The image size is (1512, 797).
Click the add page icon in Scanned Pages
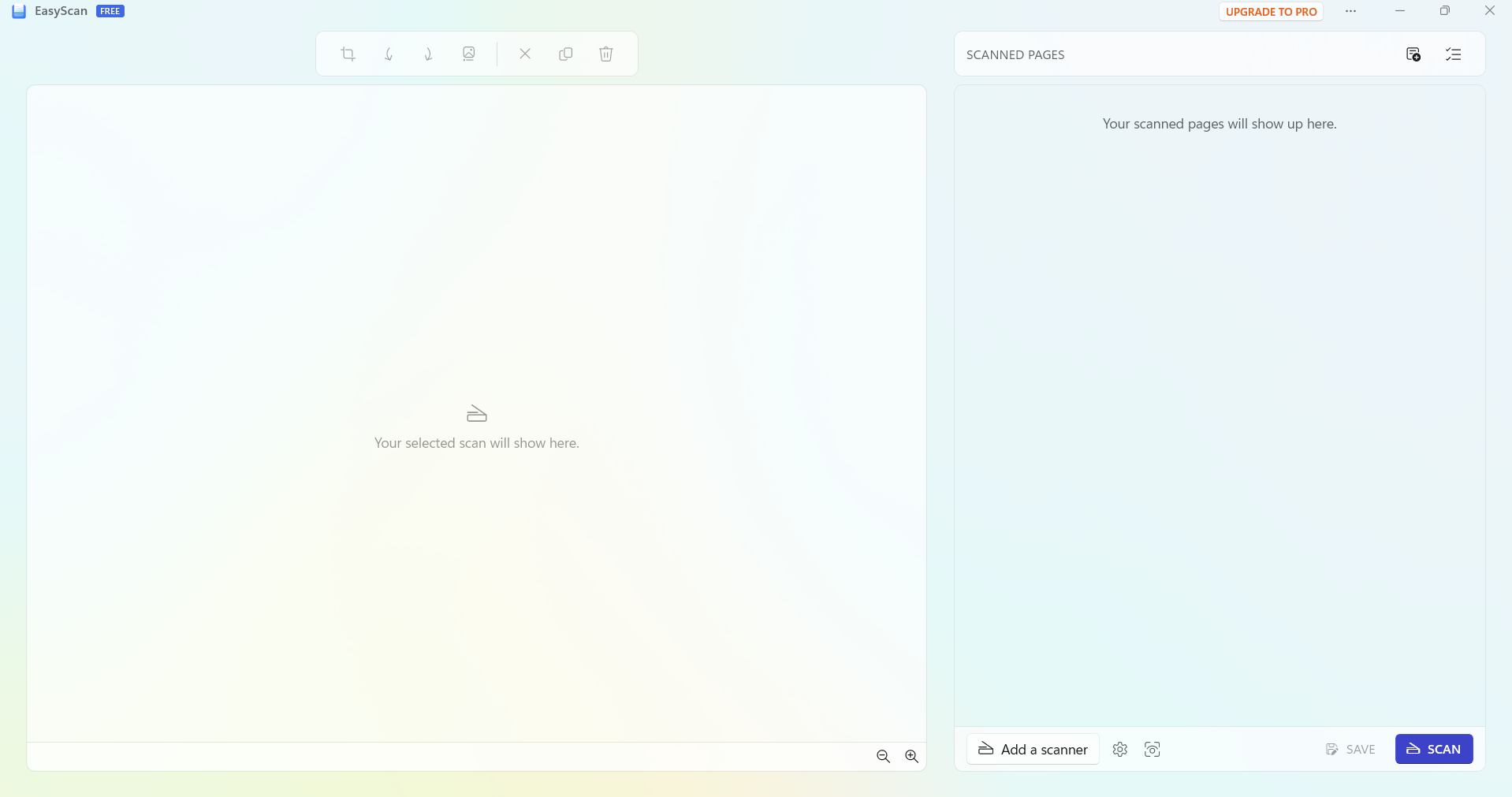click(1413, 54)
